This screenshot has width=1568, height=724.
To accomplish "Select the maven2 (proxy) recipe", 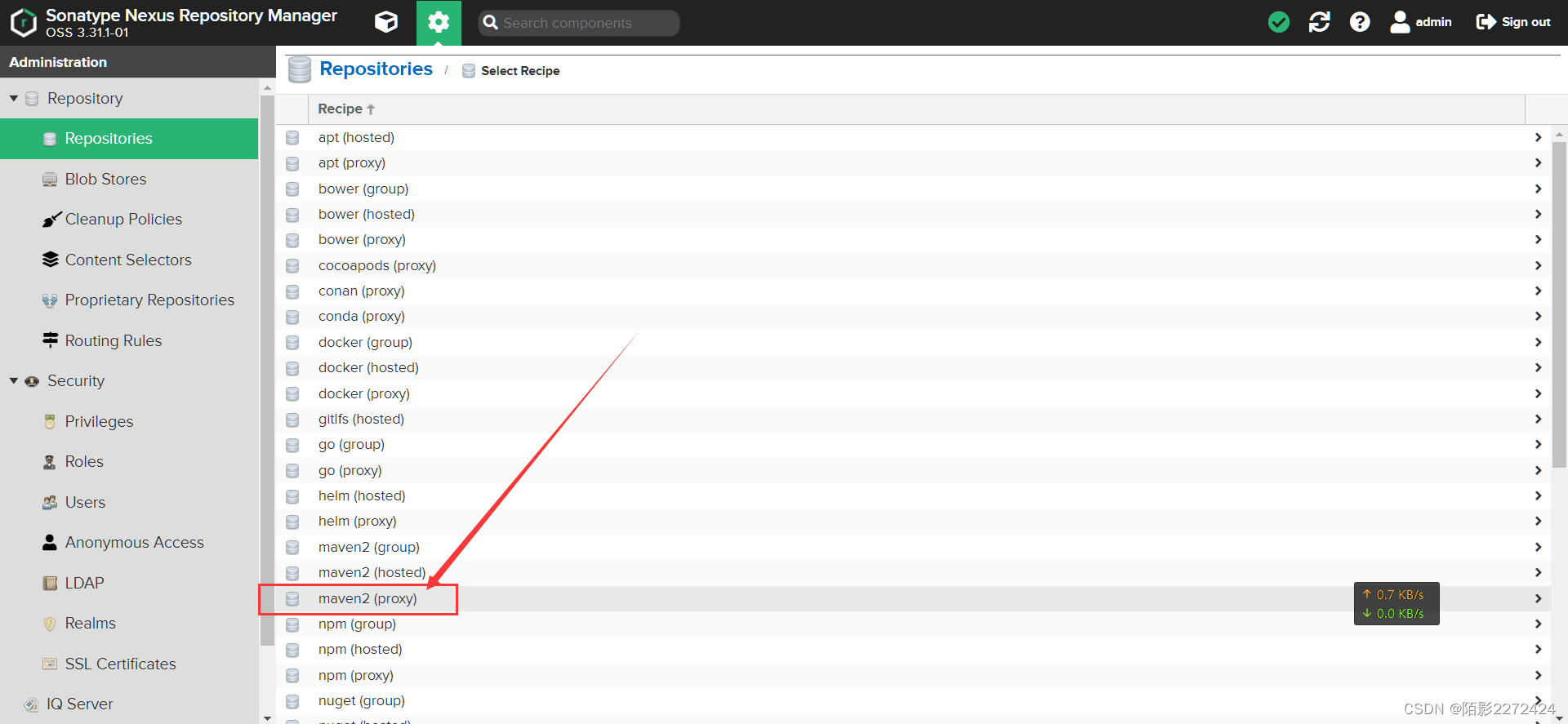I will click(x=913, y=598).
